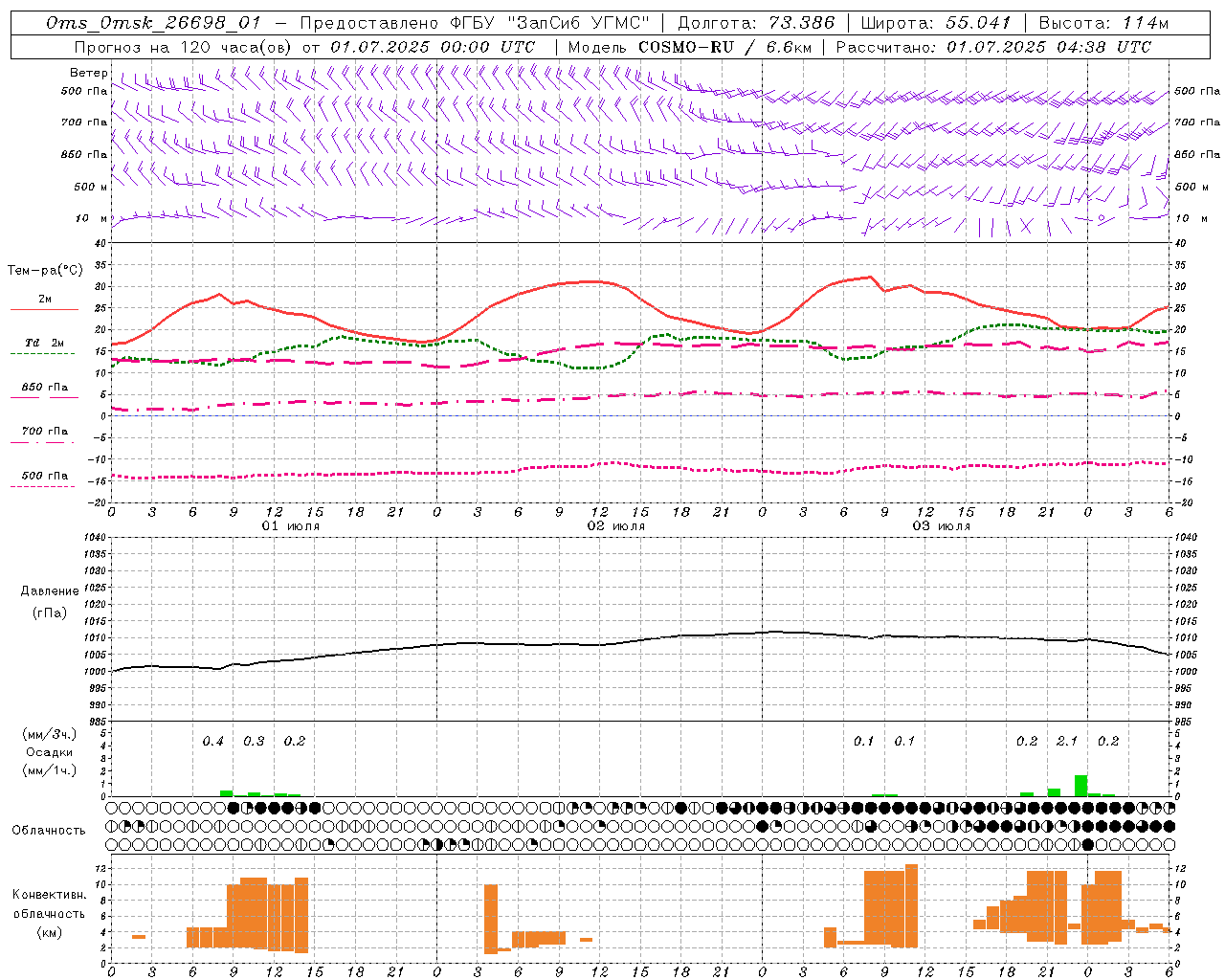Click the 02 июля date label

click(616, 526)
